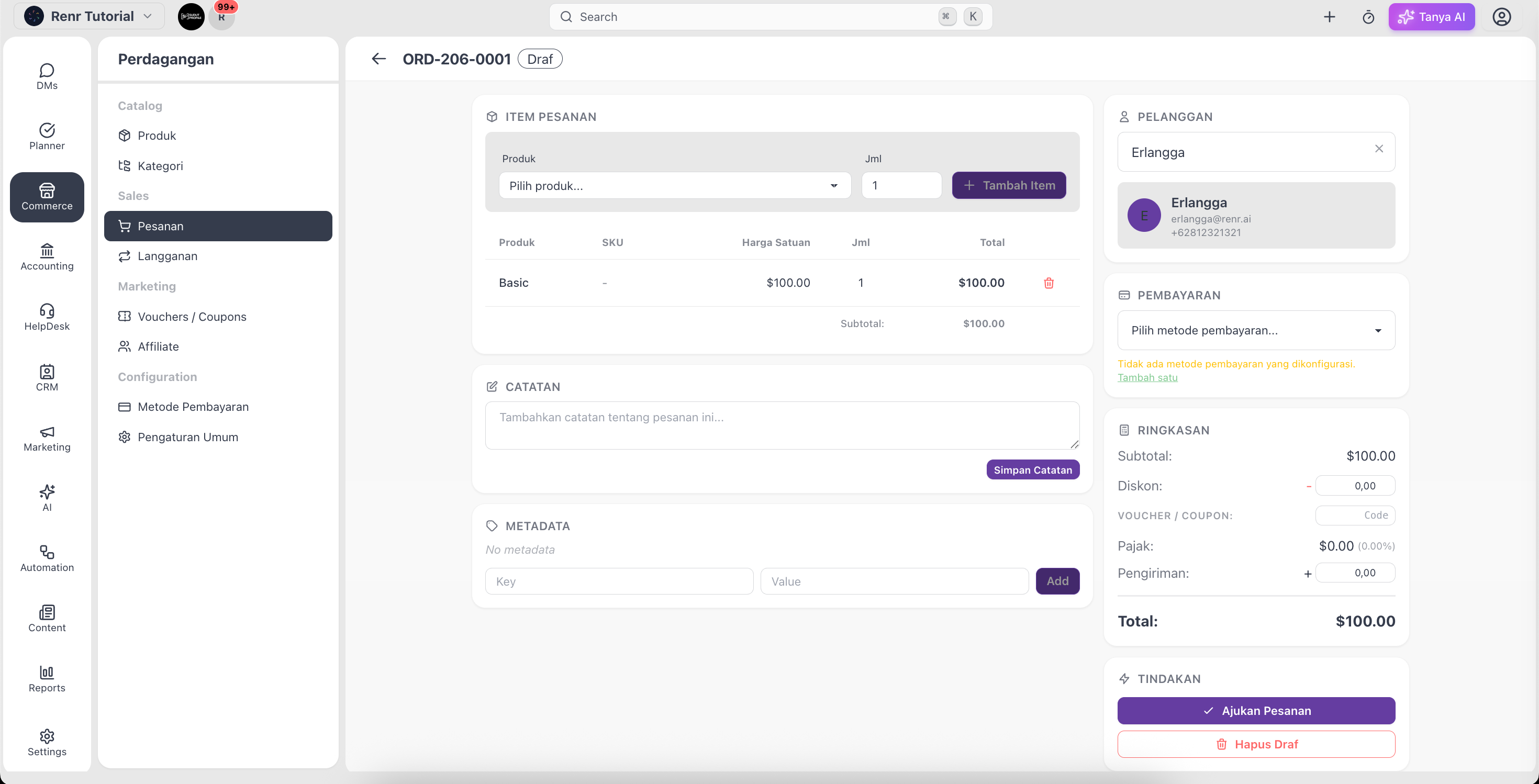Open the Marketing megaphone module
Viewport: 1539px width, 784px height.
pyautogui.click(x=47, y=438)
